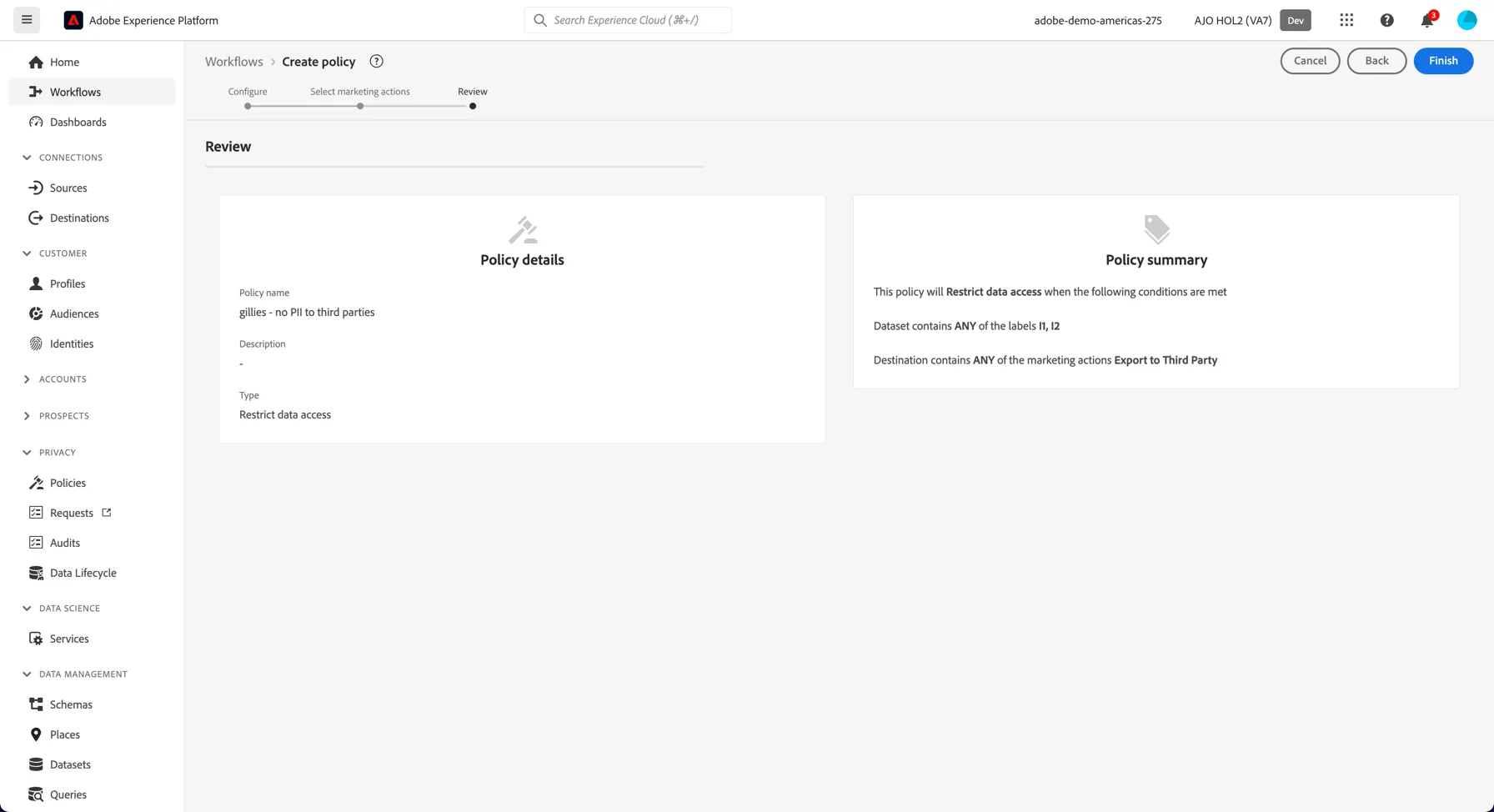Screen dimensions: 1494x812
Task: Click the Dashboards gauge icon
Action: [x=36, y=122]
